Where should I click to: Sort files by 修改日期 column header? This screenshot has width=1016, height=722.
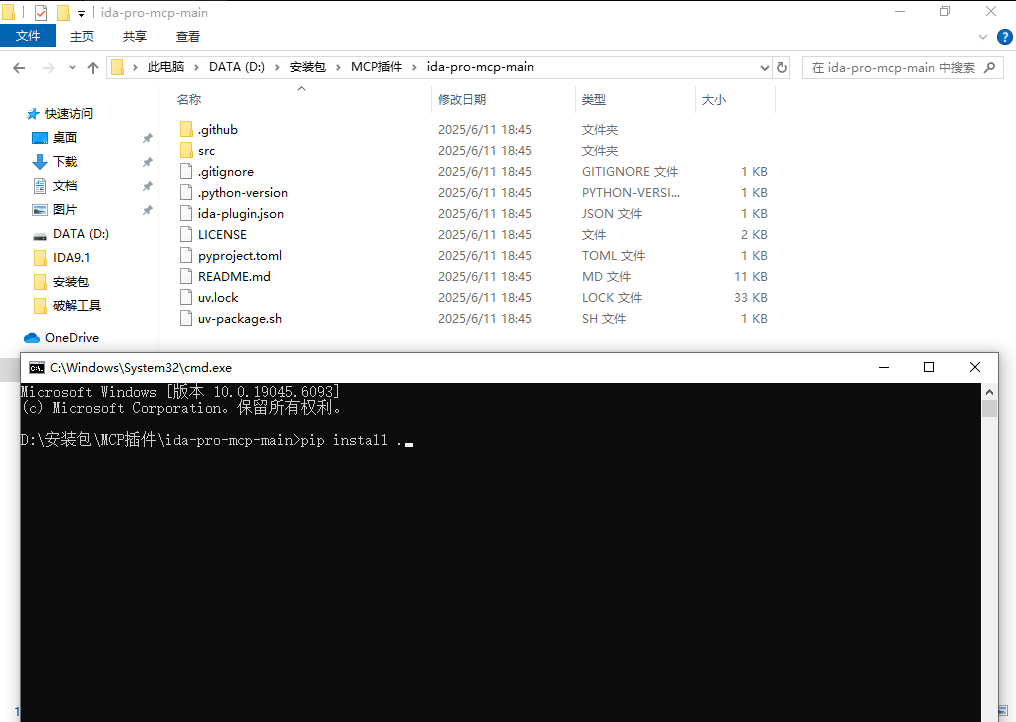point(462,100)
